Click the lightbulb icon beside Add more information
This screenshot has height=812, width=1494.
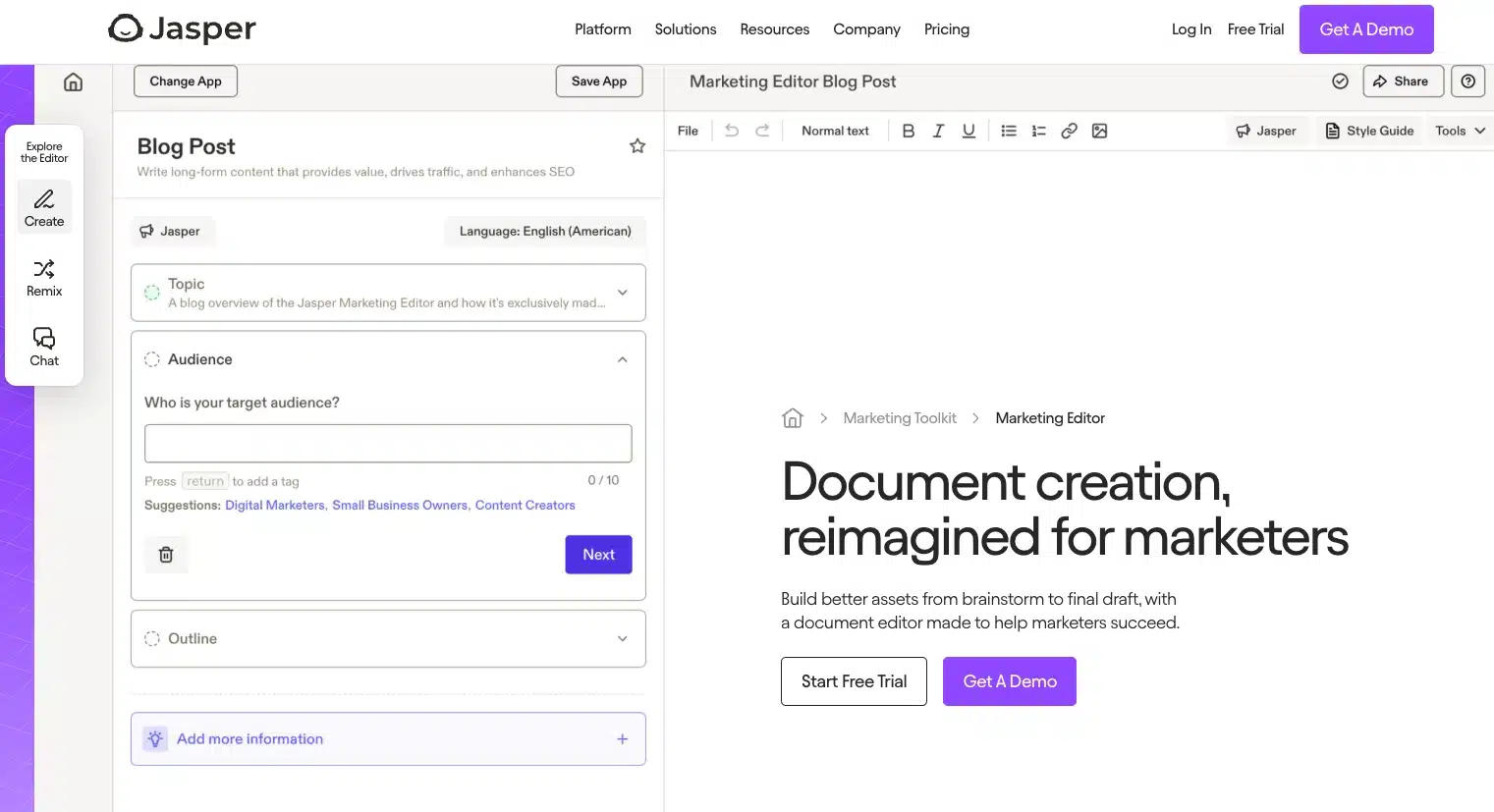coord(155,739)
